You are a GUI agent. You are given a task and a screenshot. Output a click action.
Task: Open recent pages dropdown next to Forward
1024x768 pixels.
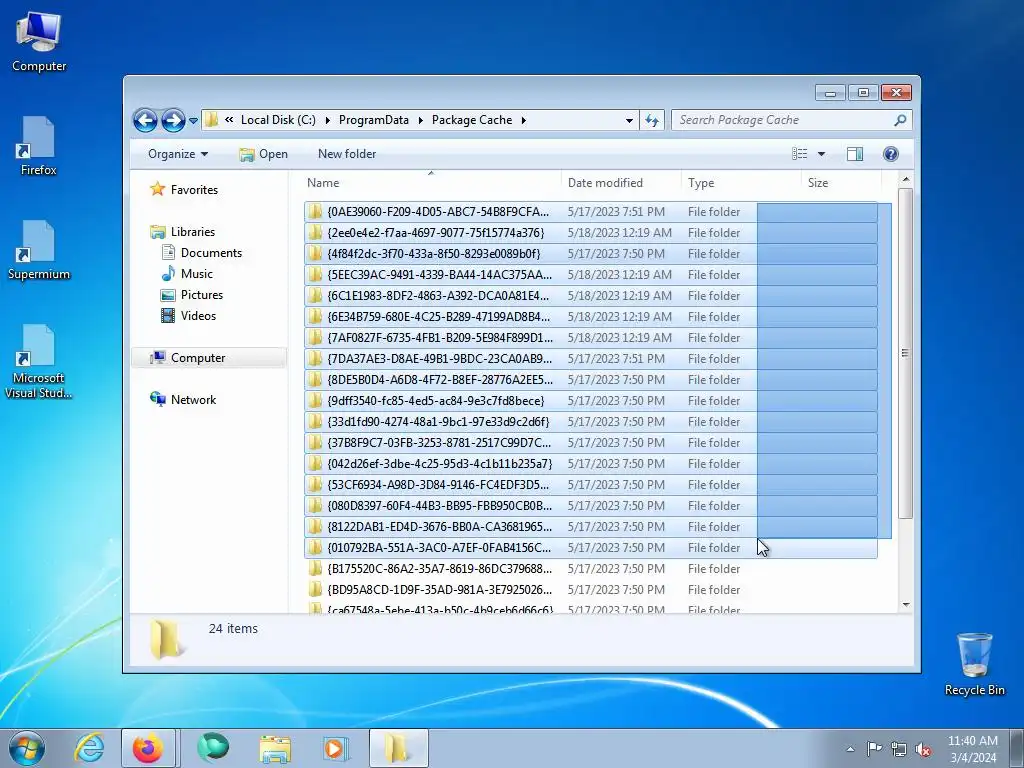tap(193, 121)
